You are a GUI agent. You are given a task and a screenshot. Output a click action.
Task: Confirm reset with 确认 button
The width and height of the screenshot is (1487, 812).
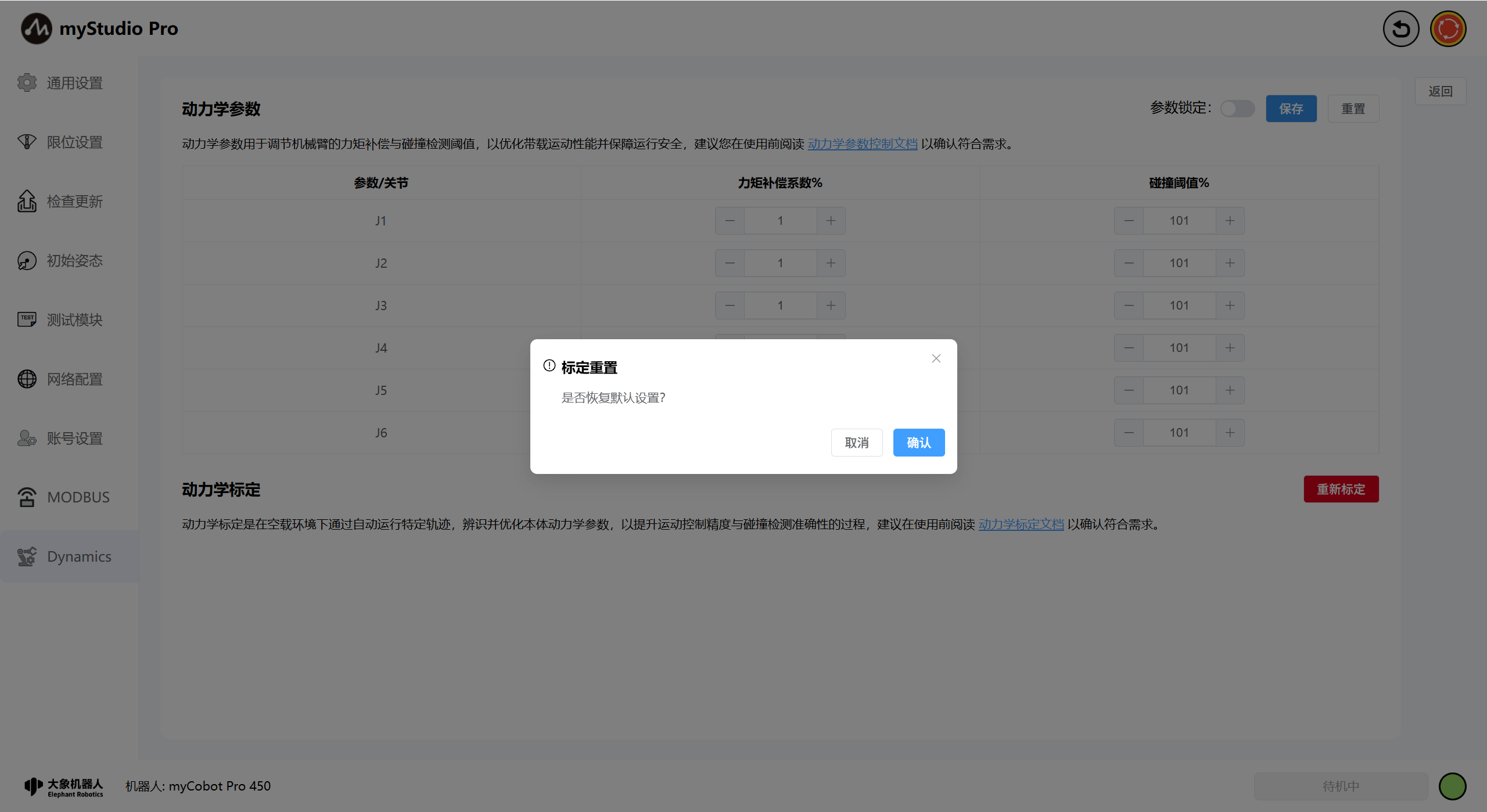click(918, 443)
